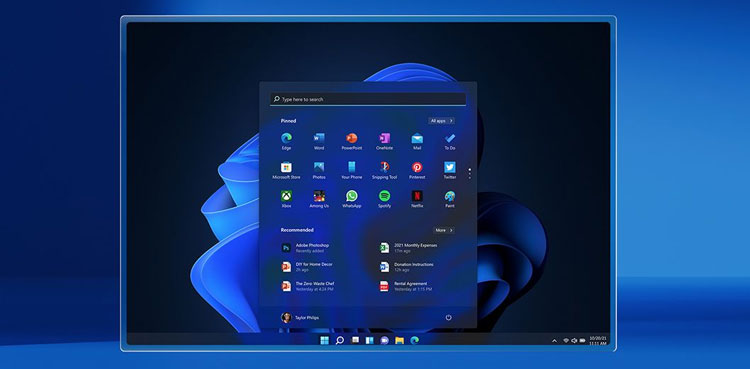This screenshot has width=750, height=369.
Task: Open File Explorer from the taskbar
Action: pos(399,340)
